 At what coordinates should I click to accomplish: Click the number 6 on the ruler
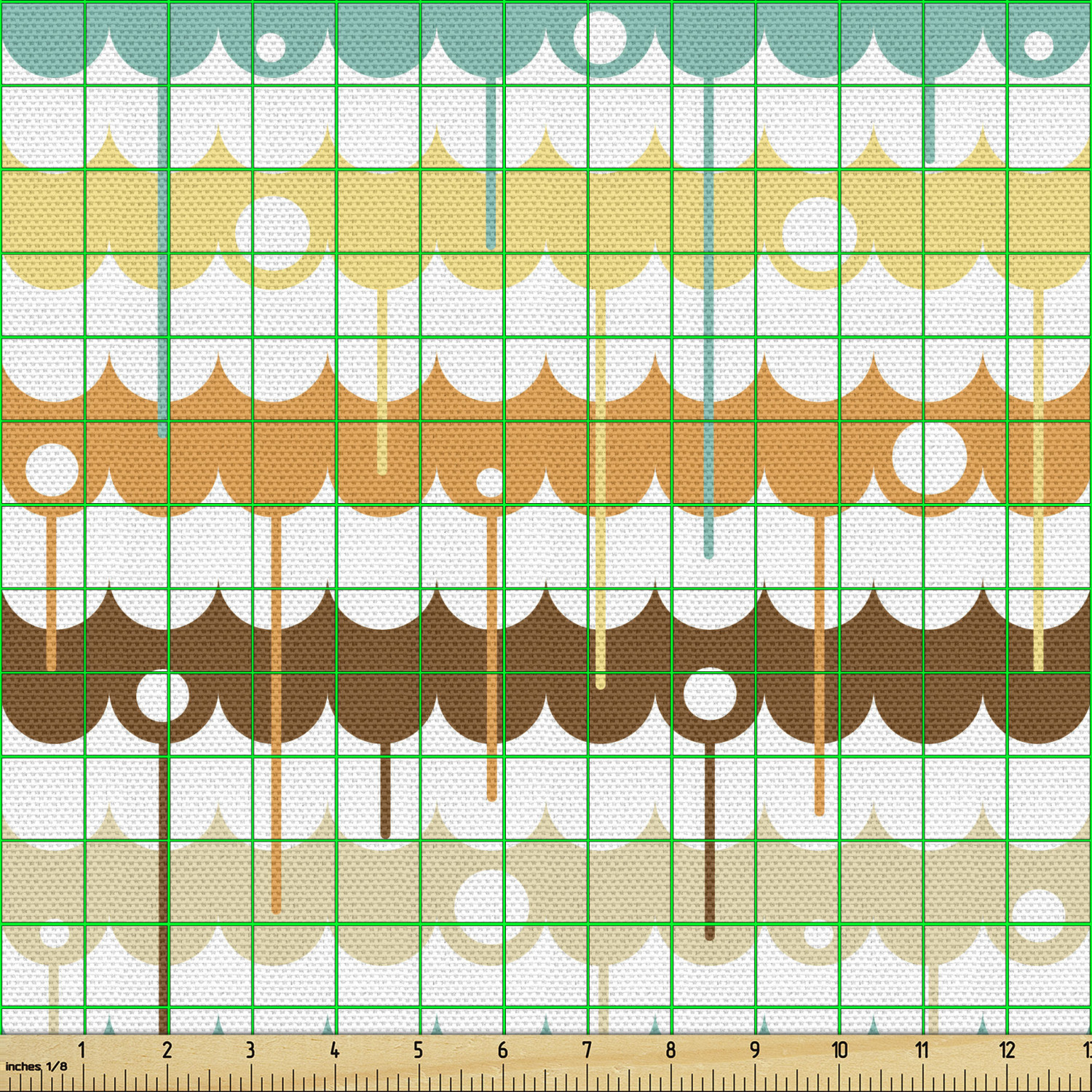pyautogui.click(x=502, y=1050)
